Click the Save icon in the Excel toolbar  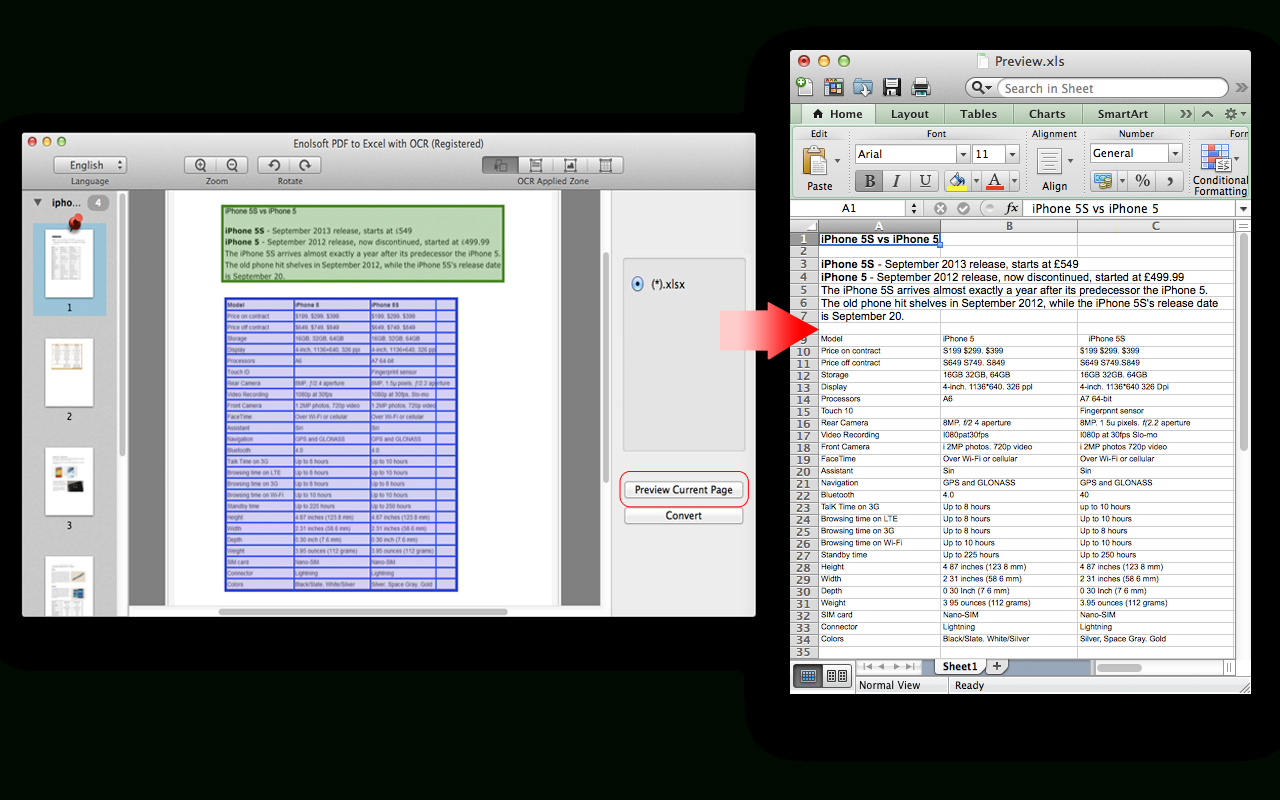pos(891,87)
